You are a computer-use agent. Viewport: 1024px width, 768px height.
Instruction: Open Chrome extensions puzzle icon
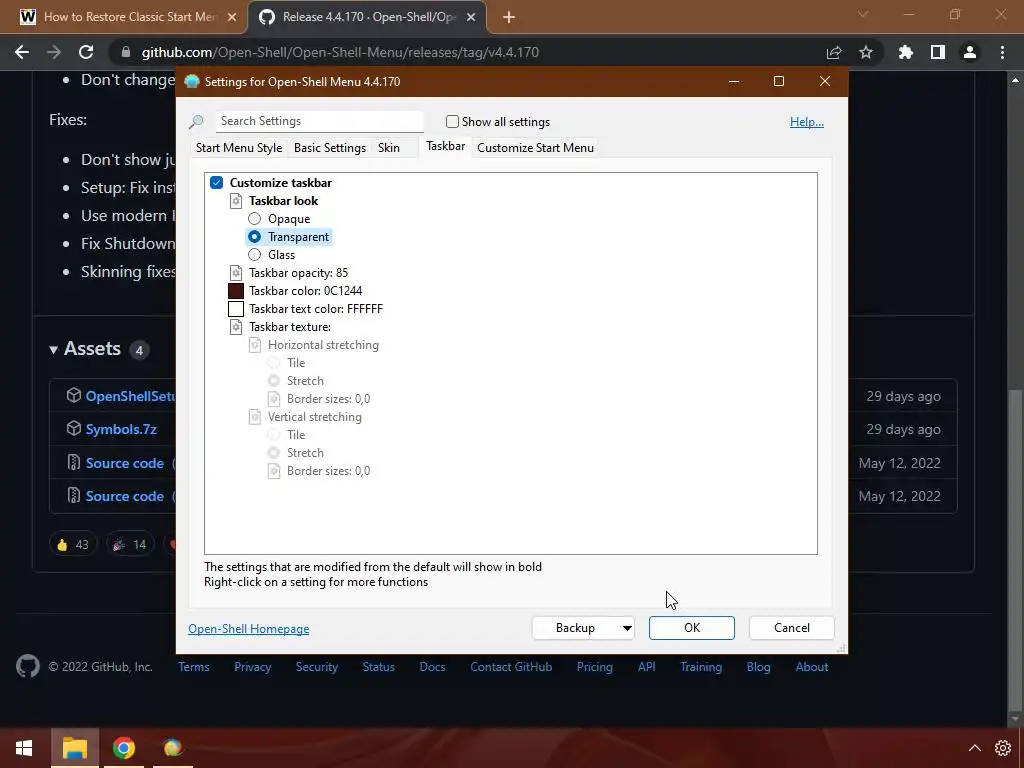(905, 52)
